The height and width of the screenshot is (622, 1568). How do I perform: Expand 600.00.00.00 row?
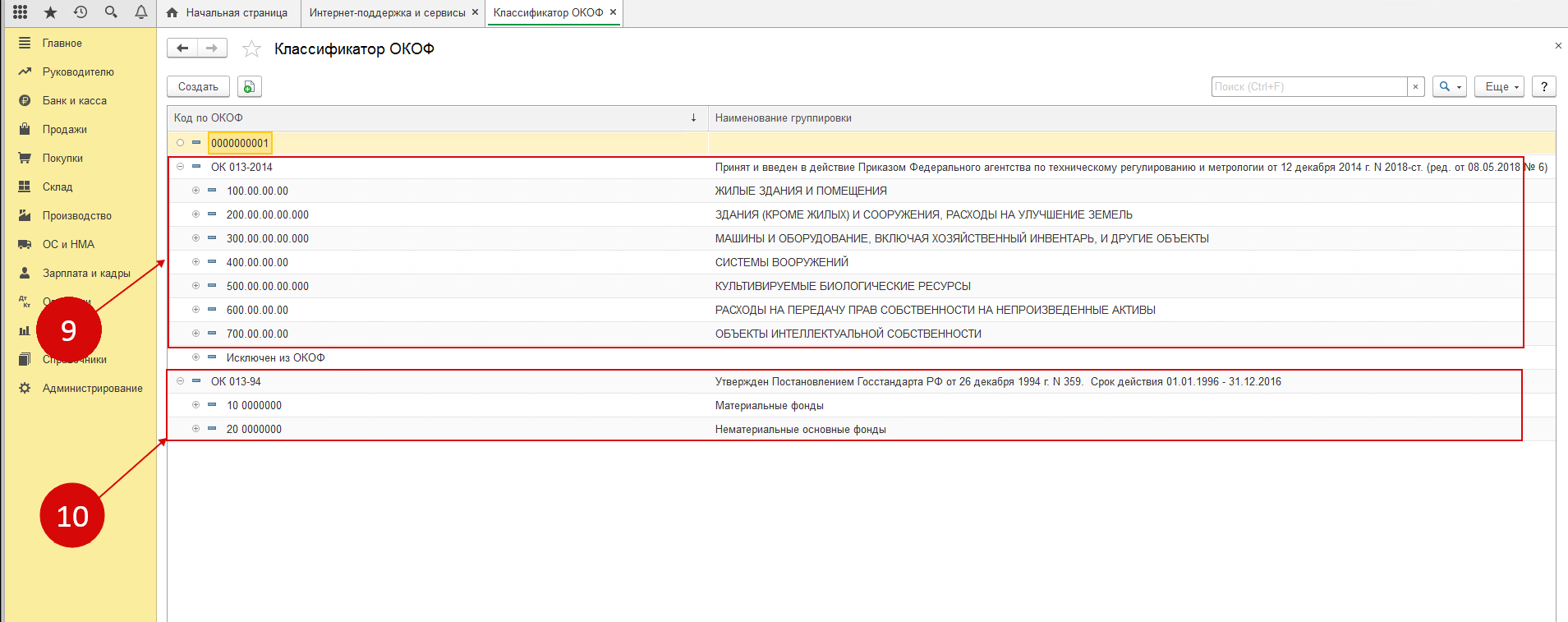tap(195, 310)
